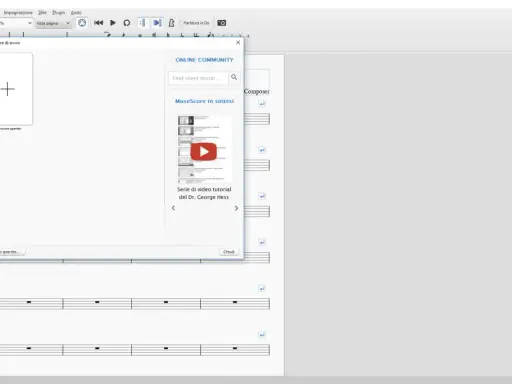Open the Vista pagina view mode dropdown
The width and height of the screenshot is (512, 384).
click(x=53, y=23)
